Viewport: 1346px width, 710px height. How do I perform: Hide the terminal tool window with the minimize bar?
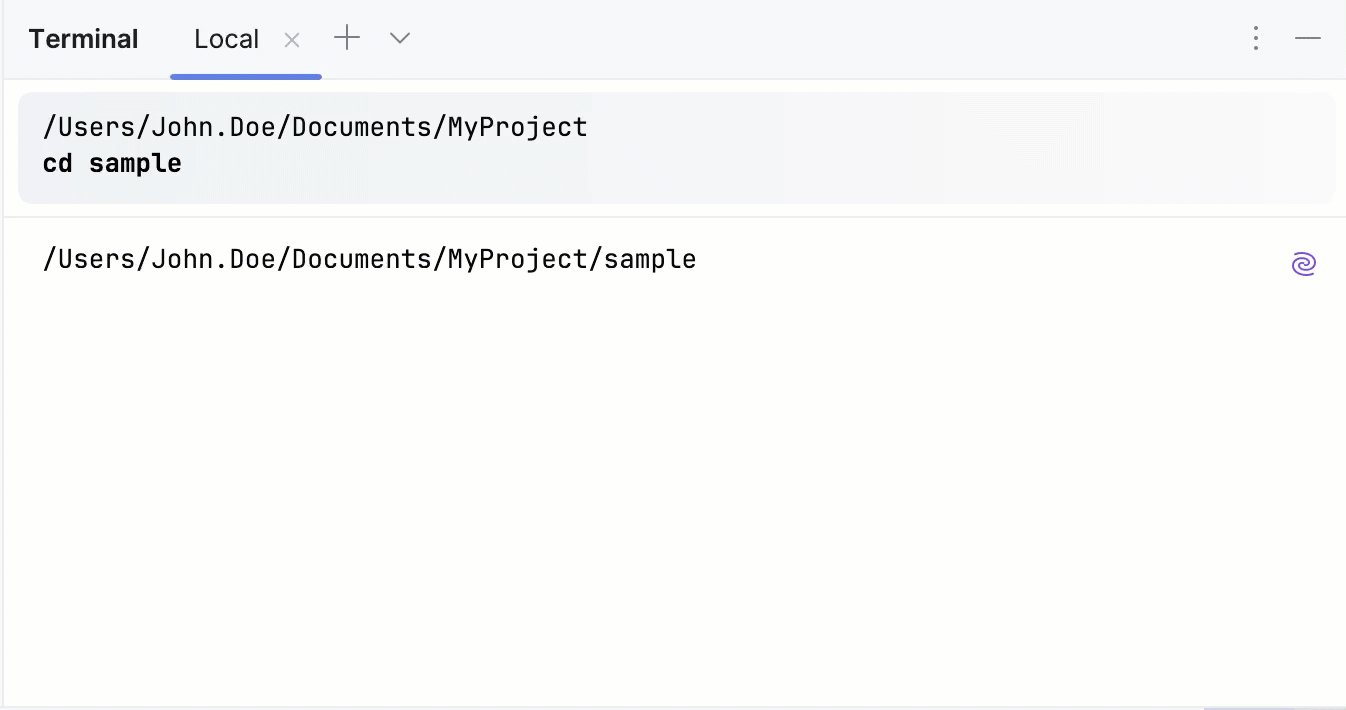click(1308, 38)
